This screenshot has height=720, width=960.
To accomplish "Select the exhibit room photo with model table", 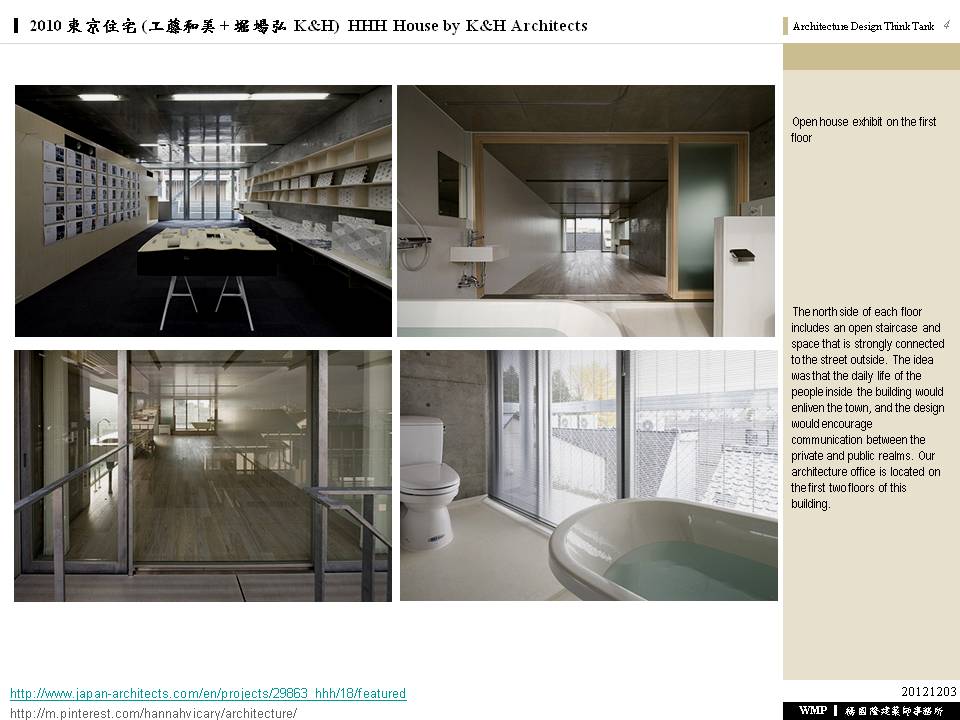I will [203, 210].
